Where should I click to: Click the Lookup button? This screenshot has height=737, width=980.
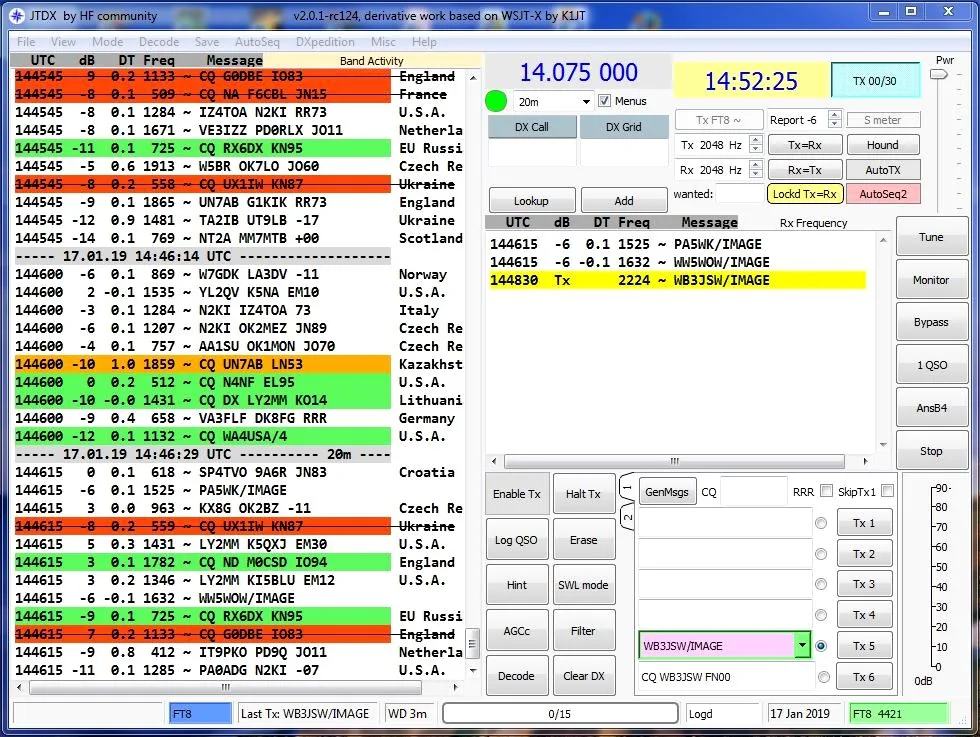point(532,201)
